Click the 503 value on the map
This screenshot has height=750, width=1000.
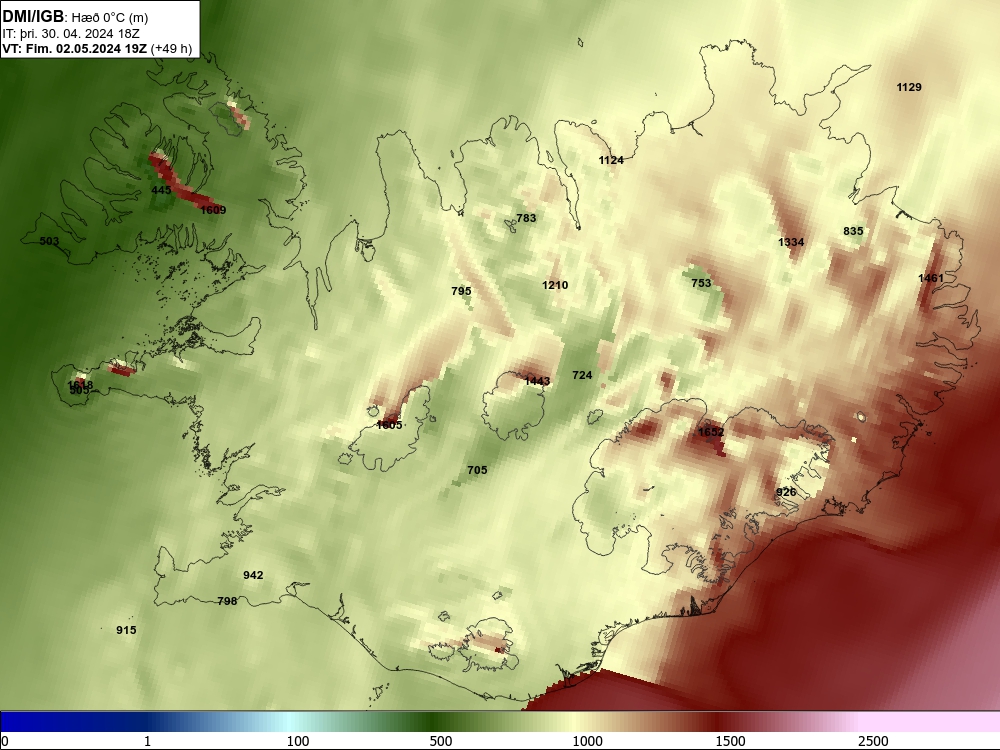pyautogui.click(x=49, y=241)
